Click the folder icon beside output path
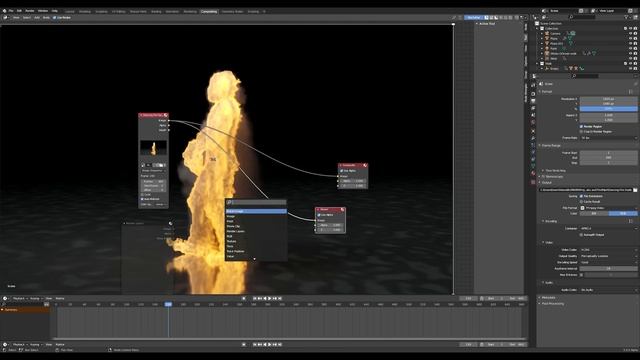Image resolution: width=640 pixels, height=360 pixels. pos(635,190)
